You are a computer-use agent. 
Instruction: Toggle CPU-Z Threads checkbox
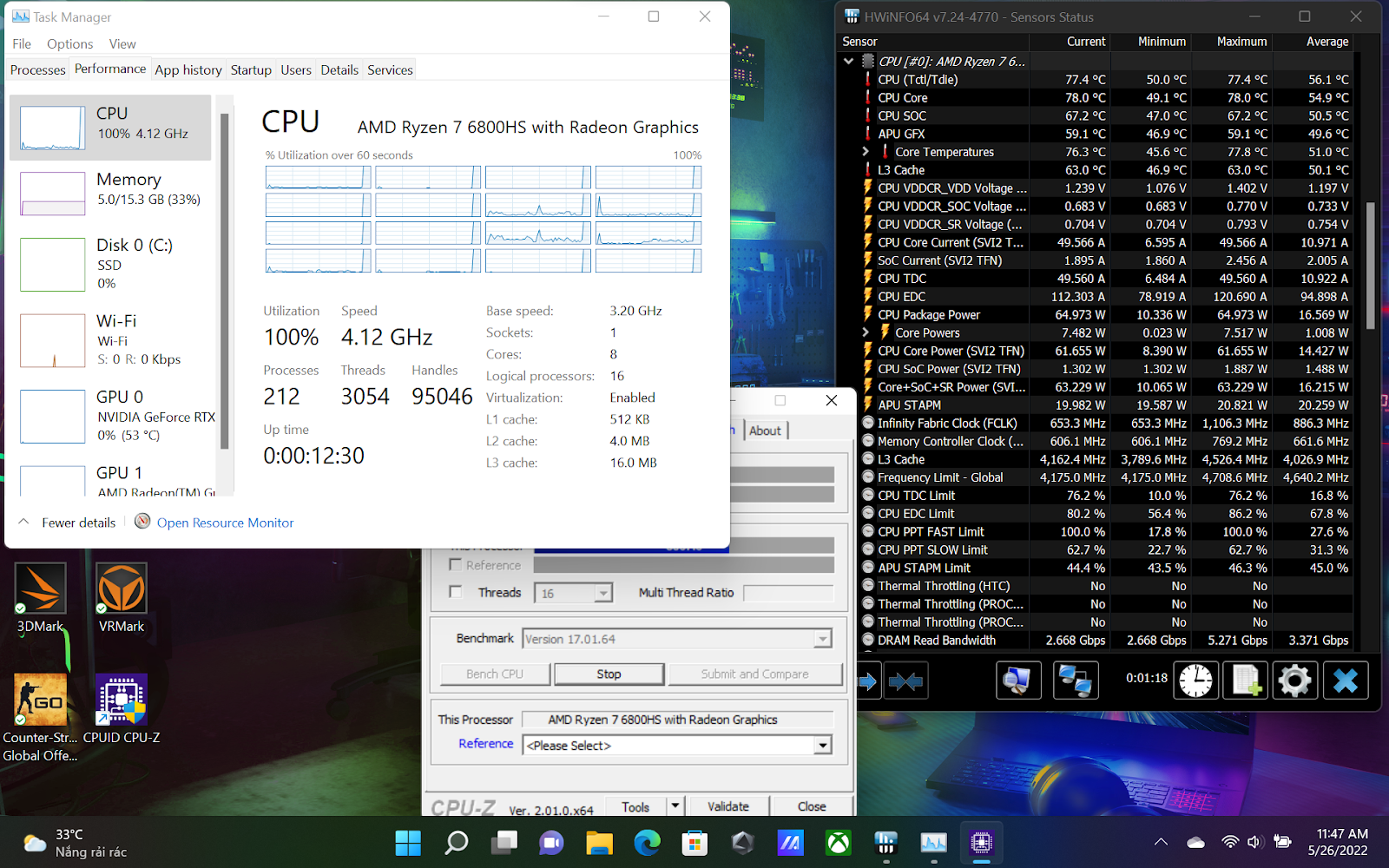pos(455,592)
